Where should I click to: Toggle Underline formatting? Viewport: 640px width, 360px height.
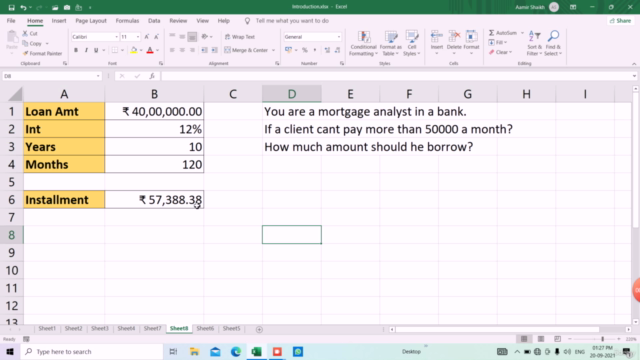(x=96, y=50)
